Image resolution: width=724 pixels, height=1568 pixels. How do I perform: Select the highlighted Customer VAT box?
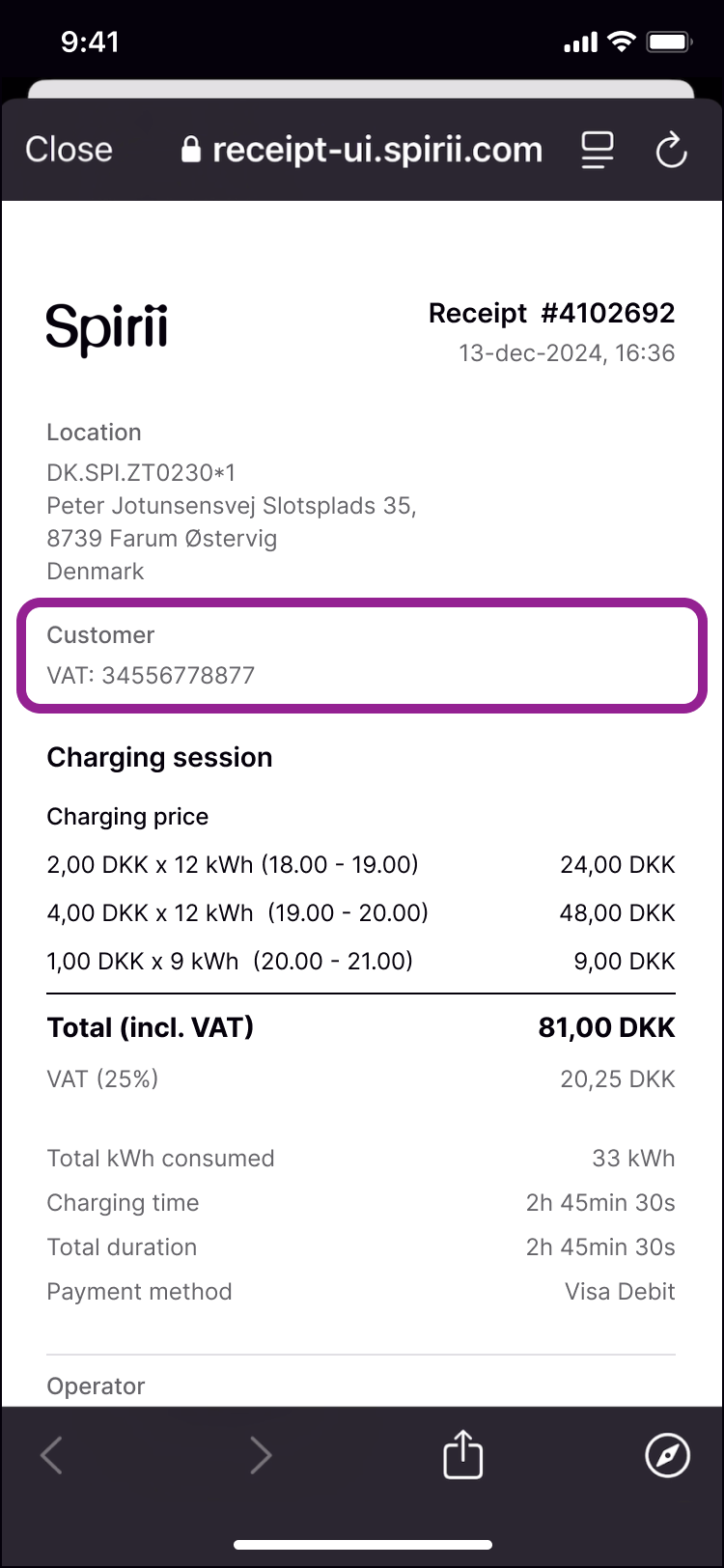click(362, 656)
